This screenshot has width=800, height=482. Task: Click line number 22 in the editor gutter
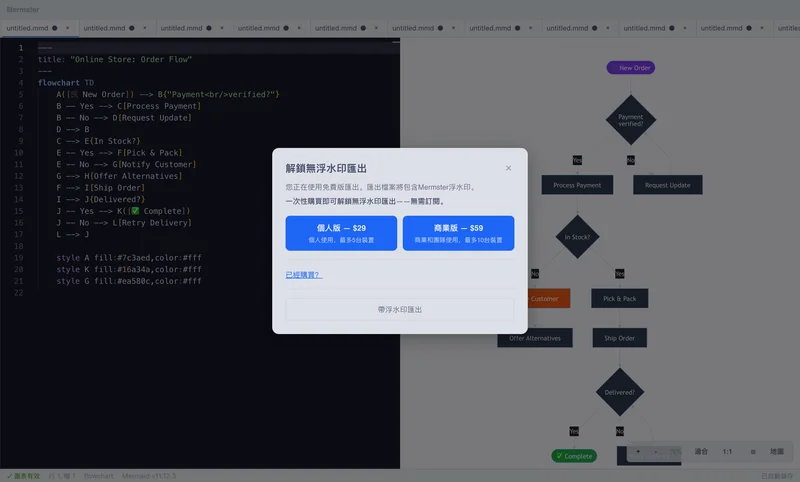coord(19,293)
